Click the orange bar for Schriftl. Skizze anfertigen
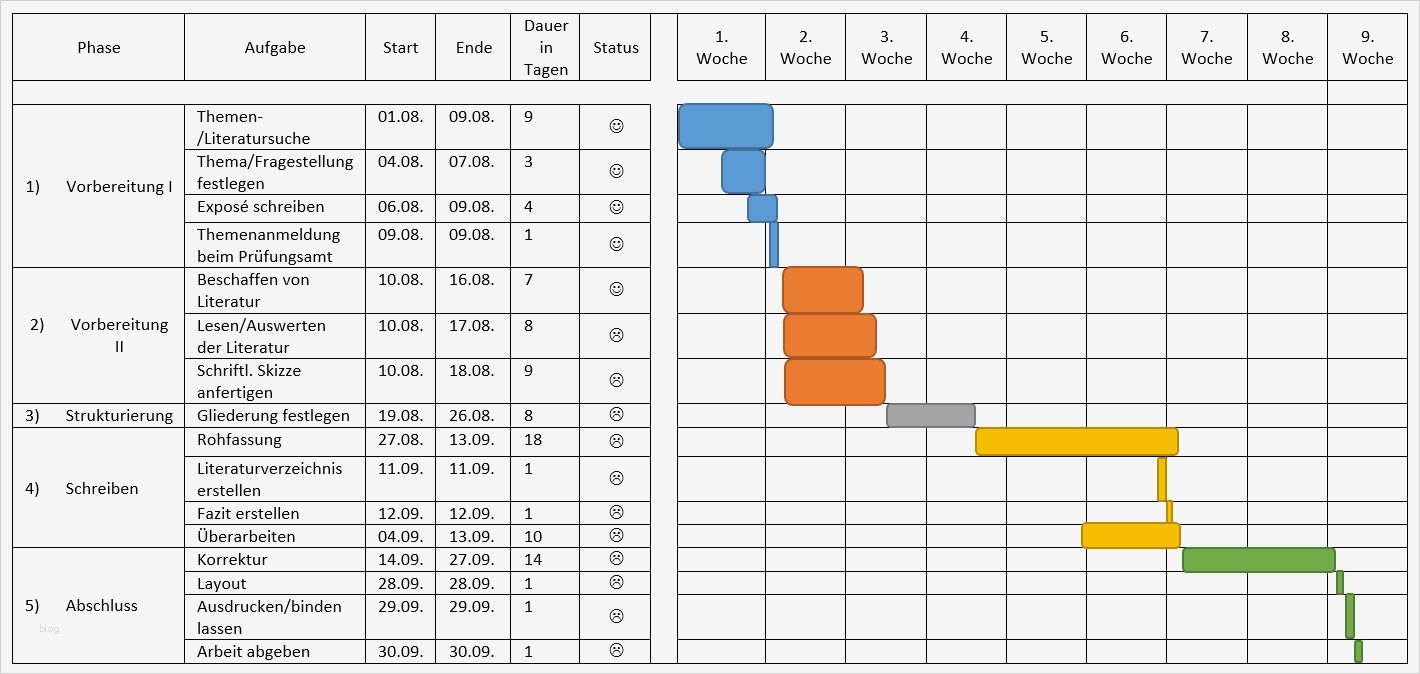1420x674 pixels. (x=834, y=382)
